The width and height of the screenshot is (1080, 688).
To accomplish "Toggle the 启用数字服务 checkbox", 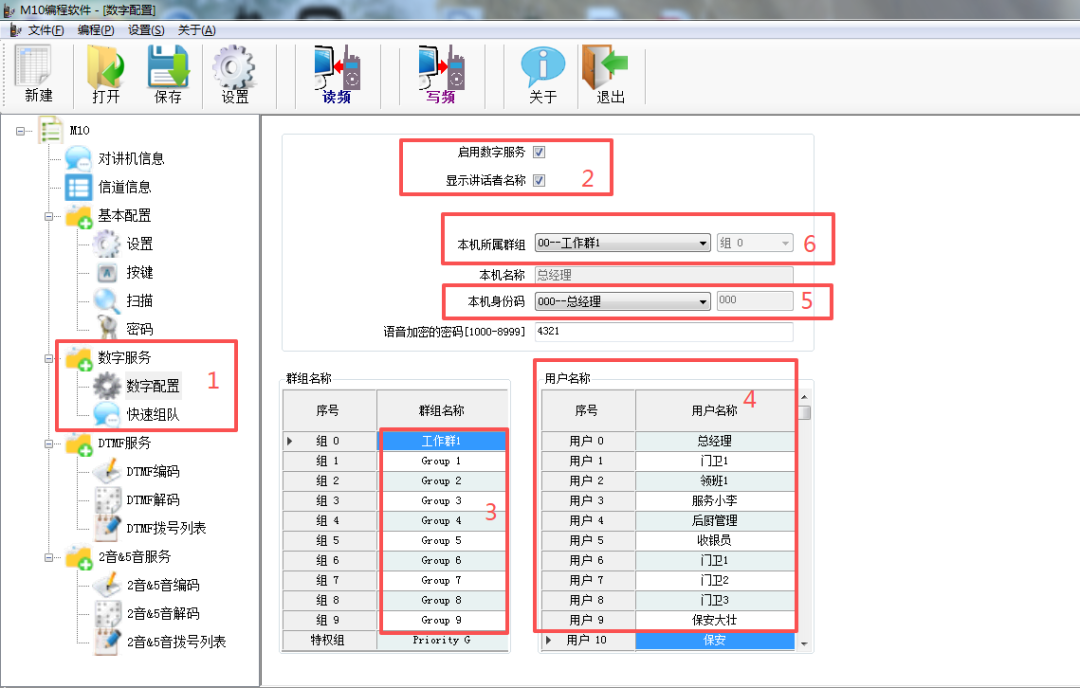I will (539, 152).
